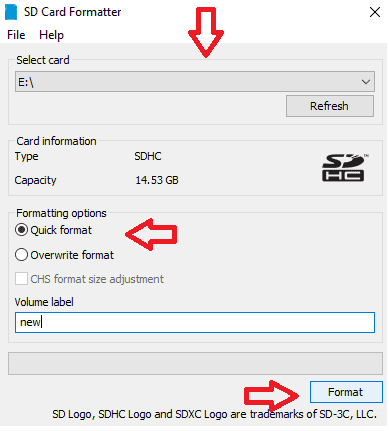Viewport: 389px width, 431px height.
Task: Click the 14.53 GB capacity value
Action: click(x=157, y=180)
